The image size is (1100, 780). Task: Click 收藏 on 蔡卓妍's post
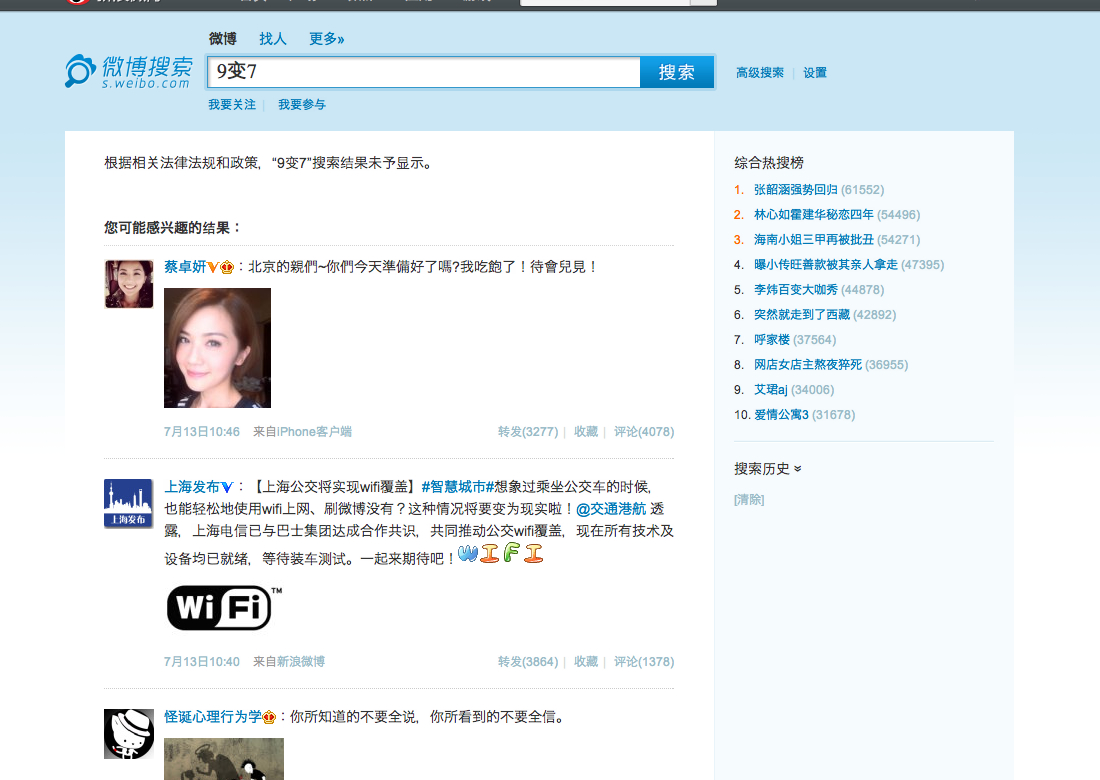click(x=586, y=431)
